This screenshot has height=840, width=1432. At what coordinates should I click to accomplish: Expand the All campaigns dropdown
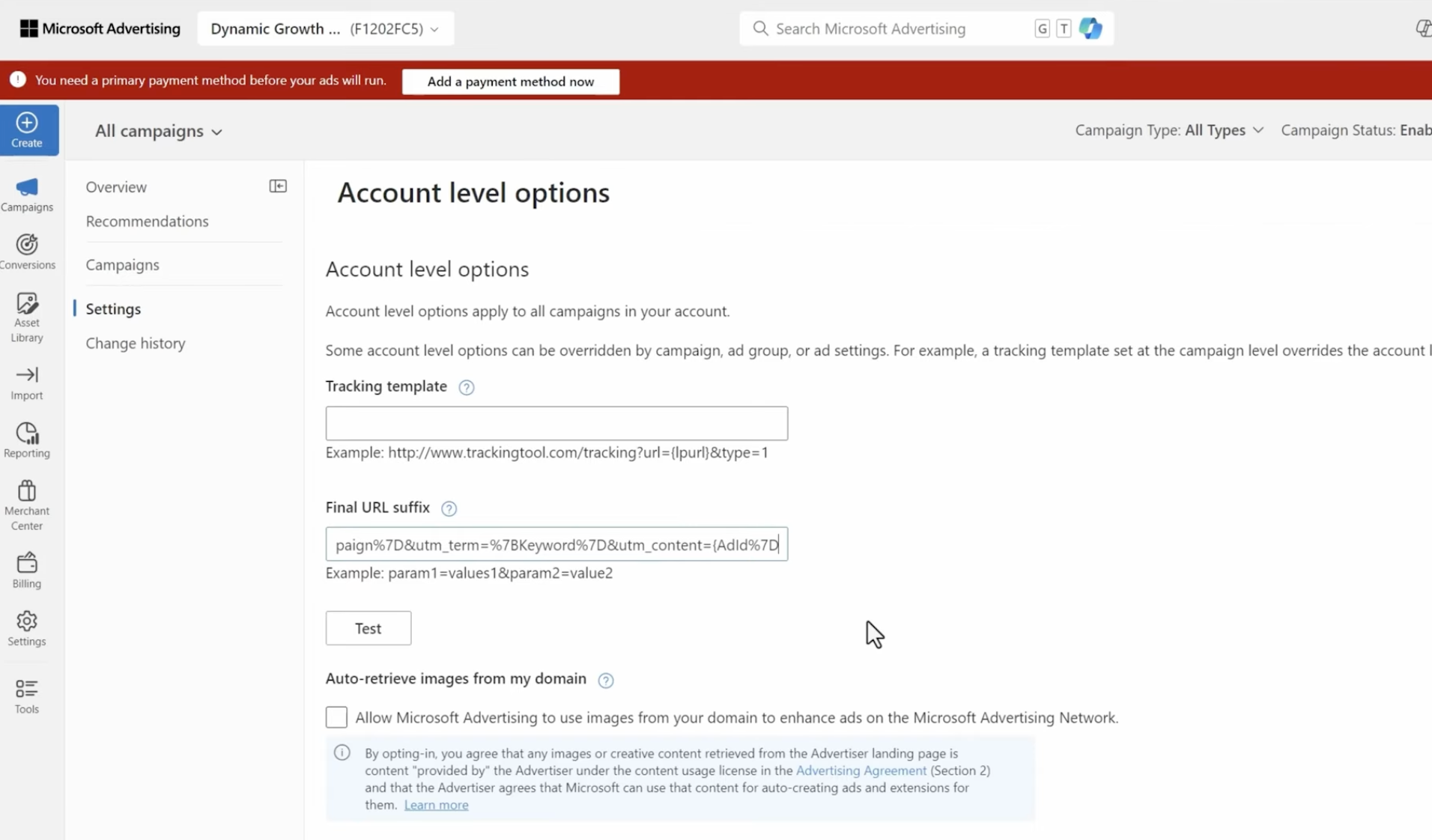click(159, 131)
